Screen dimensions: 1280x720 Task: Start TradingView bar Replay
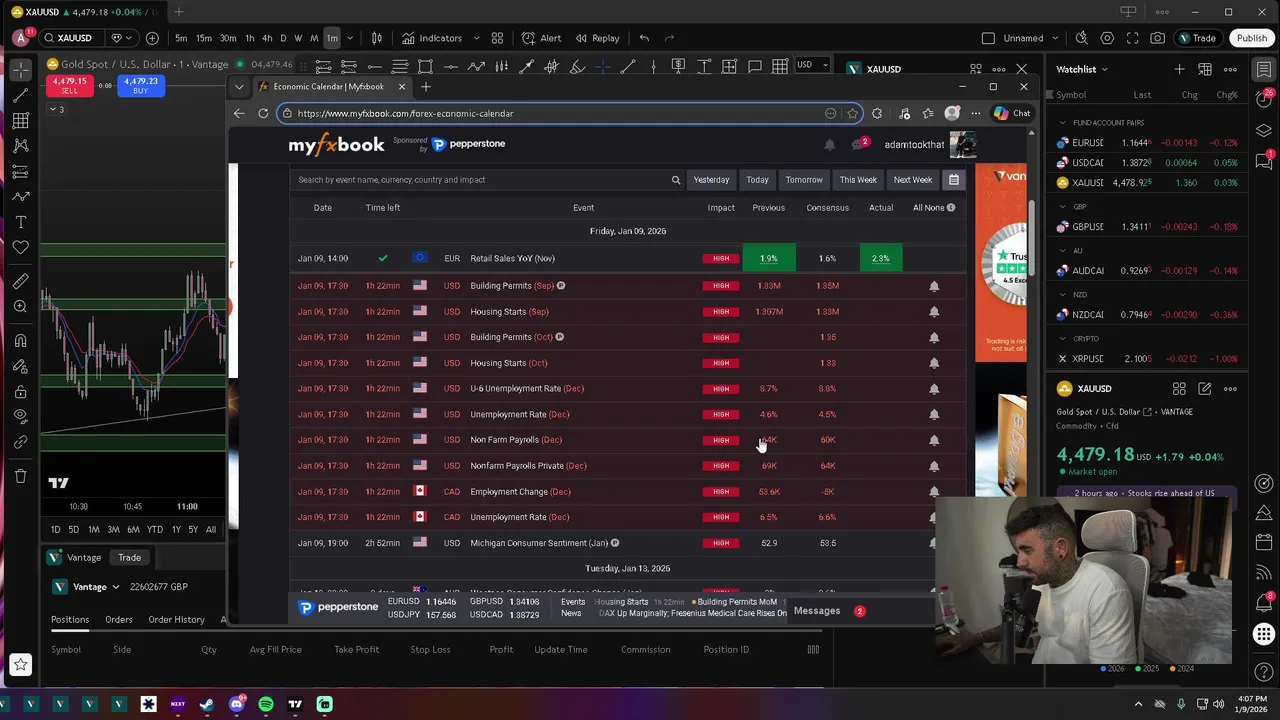pyautogui.click(x=597, y=38)
